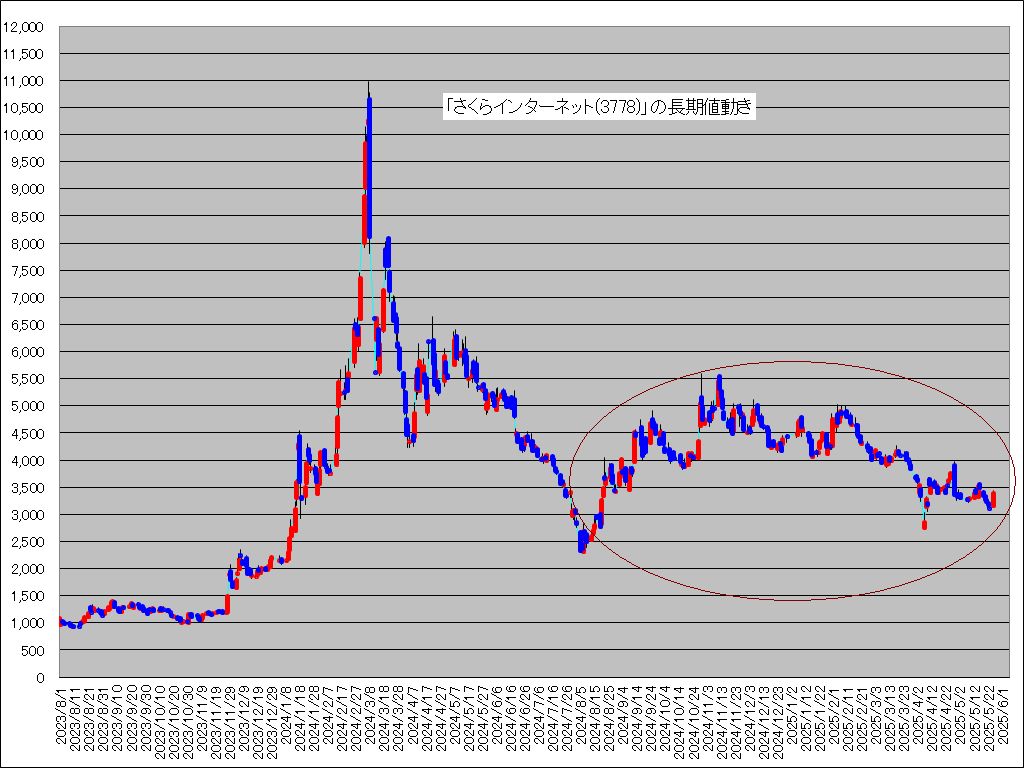
Task: Click the 3,500 price axis label
Action: point(26,488)
